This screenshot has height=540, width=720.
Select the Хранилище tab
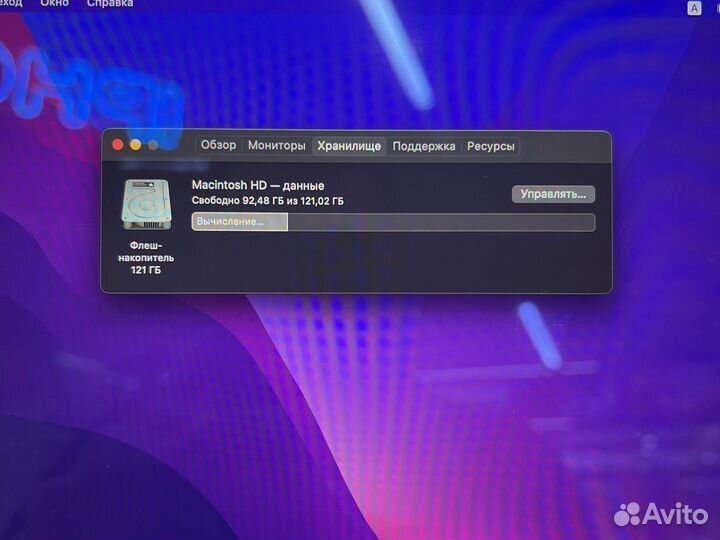[x=349, y=146]
